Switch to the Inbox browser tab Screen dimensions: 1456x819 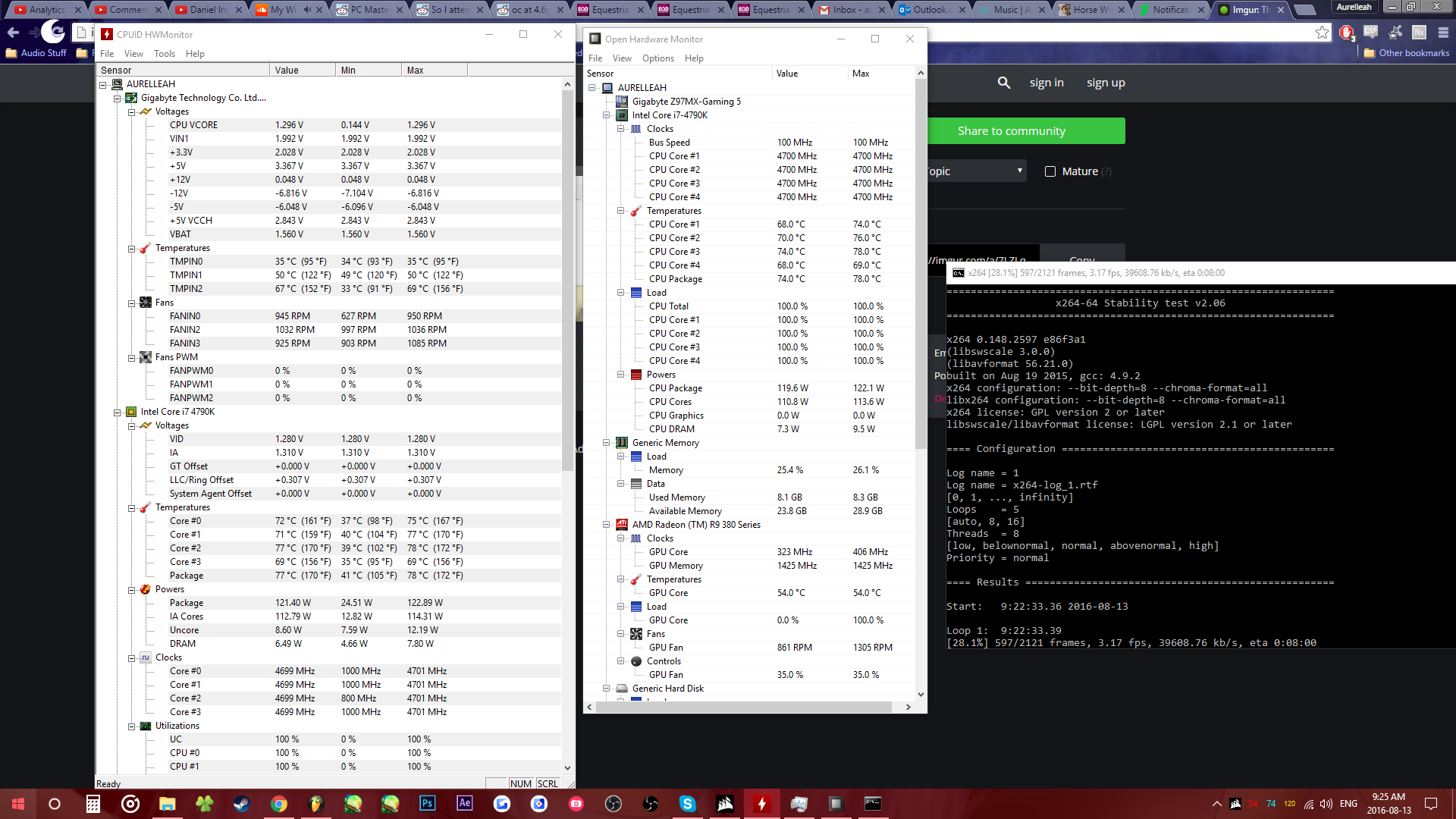[x=849, y=10]
